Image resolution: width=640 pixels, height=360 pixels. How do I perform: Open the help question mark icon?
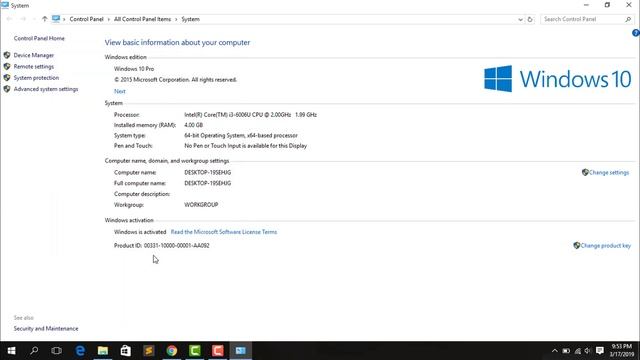[x=636, y=33]
